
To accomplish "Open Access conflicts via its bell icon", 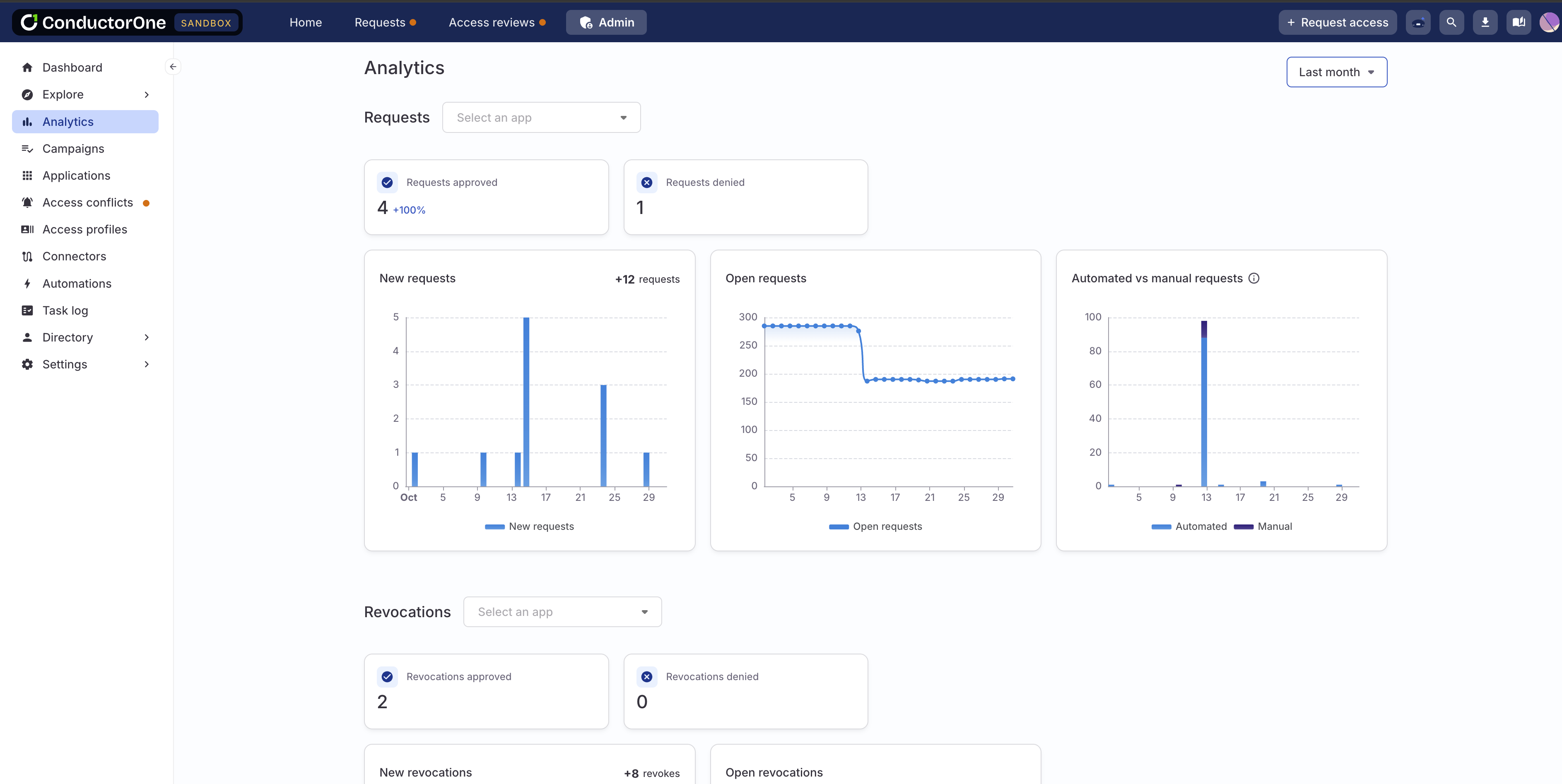I will [27, 202].
